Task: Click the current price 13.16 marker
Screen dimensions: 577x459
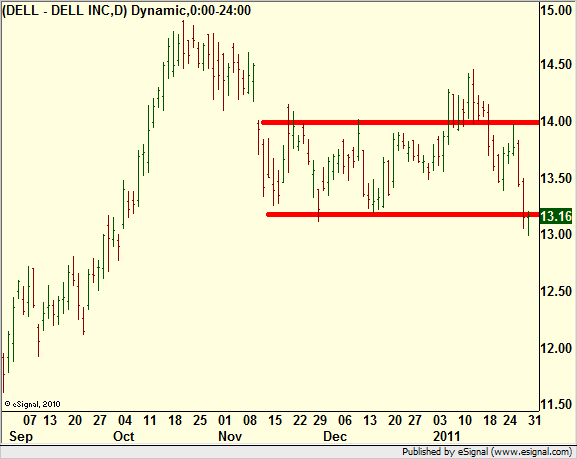Action: tap(556, 216)
